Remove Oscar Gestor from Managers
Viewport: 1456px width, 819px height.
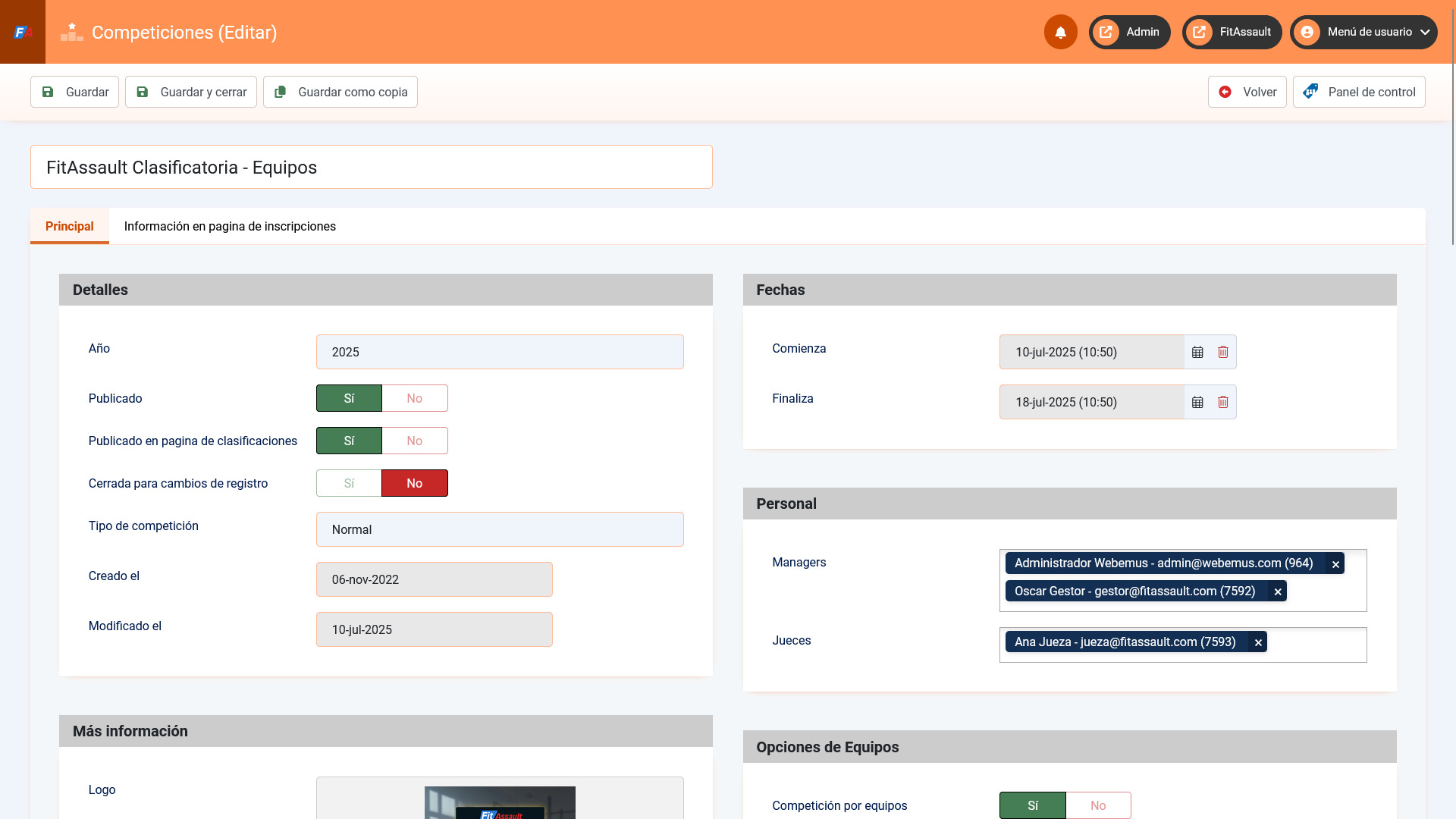pos(1278,591)
